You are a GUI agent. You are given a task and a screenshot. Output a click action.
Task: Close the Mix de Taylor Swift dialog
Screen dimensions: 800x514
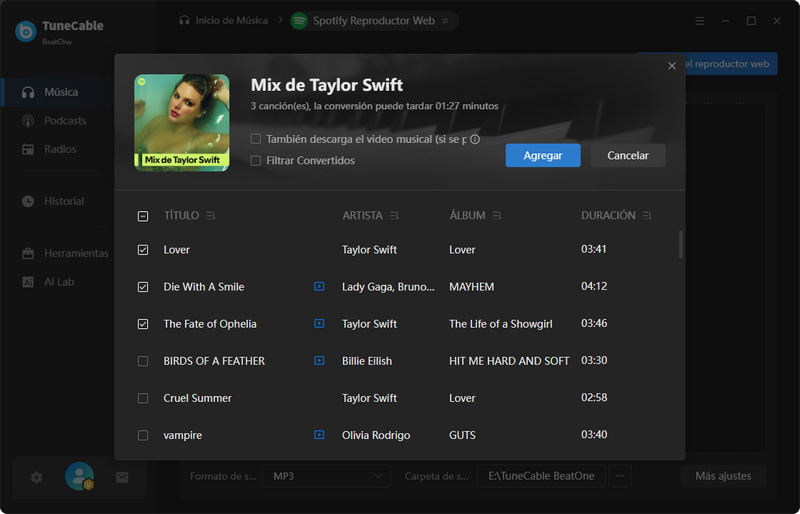click(672, 66)
